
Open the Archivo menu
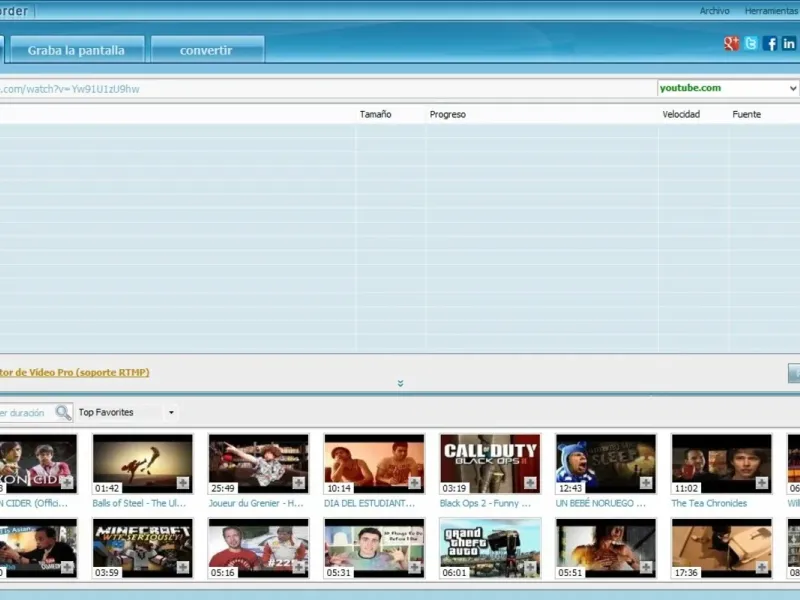714,11
